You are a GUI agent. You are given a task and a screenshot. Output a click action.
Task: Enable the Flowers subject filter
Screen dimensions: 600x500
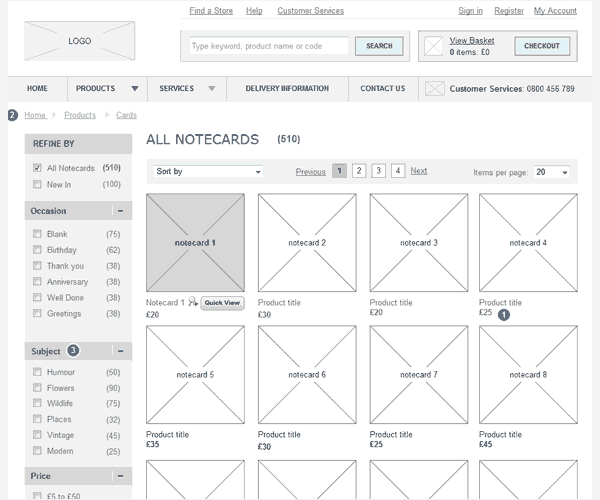(37, 388)
